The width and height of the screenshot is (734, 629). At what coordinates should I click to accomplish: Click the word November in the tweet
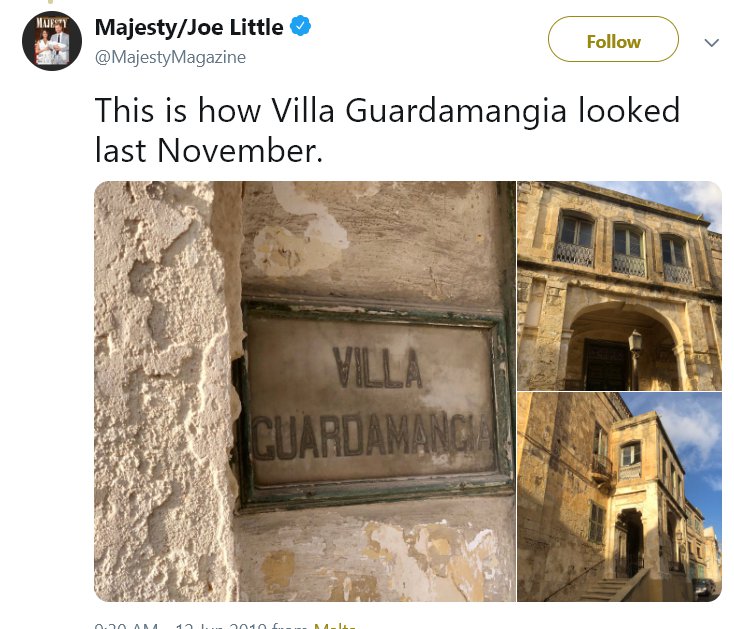[240, 151]
